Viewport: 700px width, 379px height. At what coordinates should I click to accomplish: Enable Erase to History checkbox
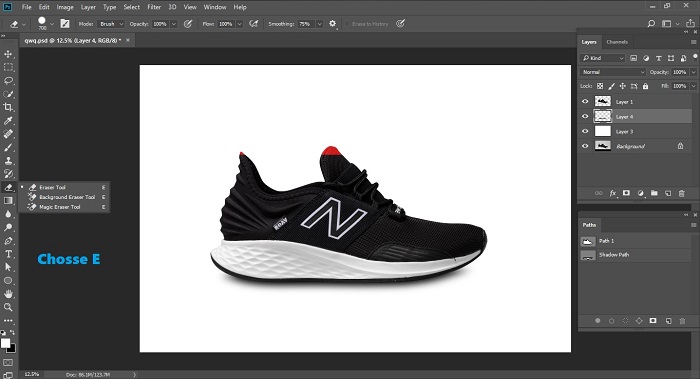click(x=347, y=24)
